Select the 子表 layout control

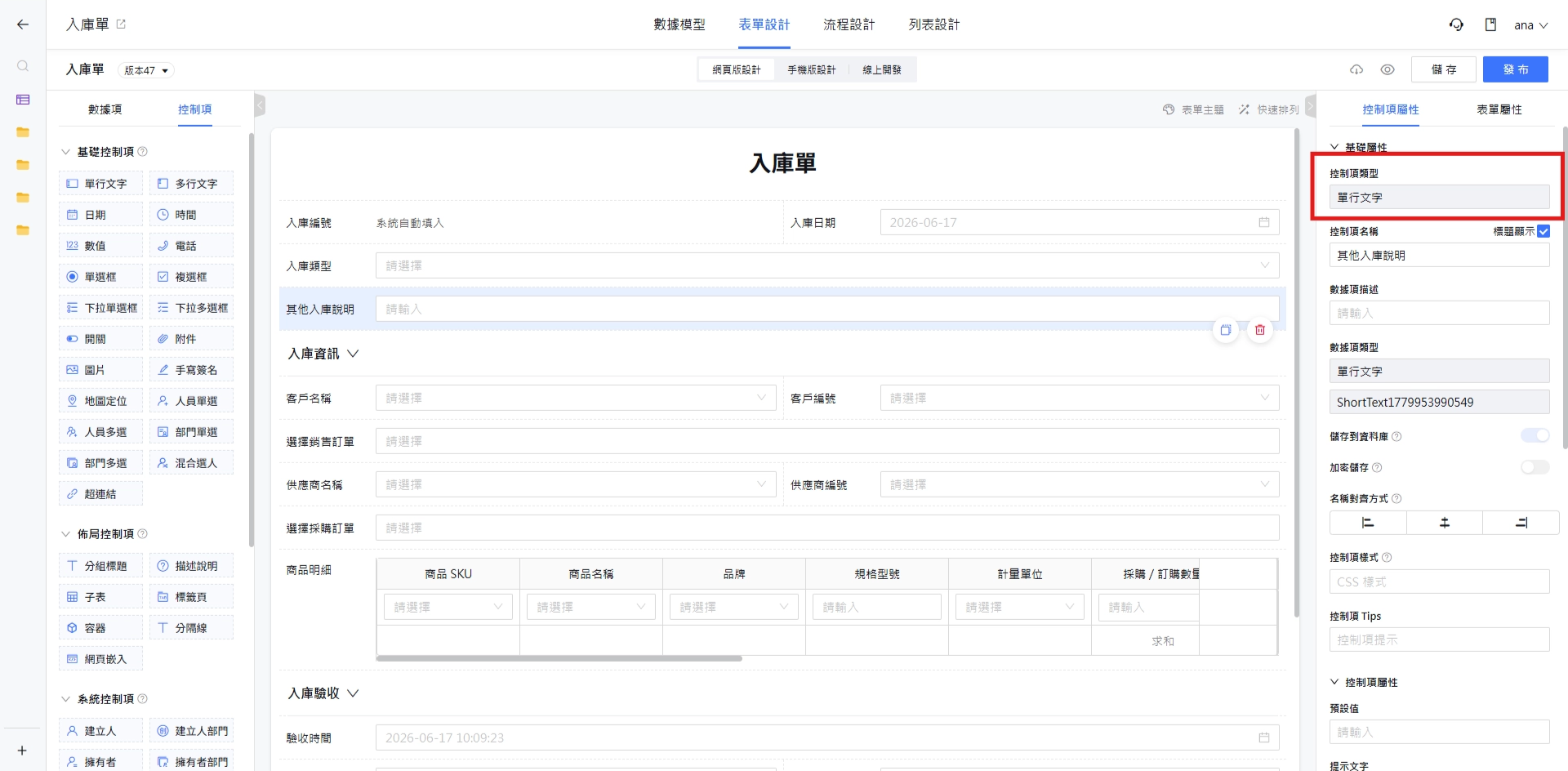click(x=101, y=597)
